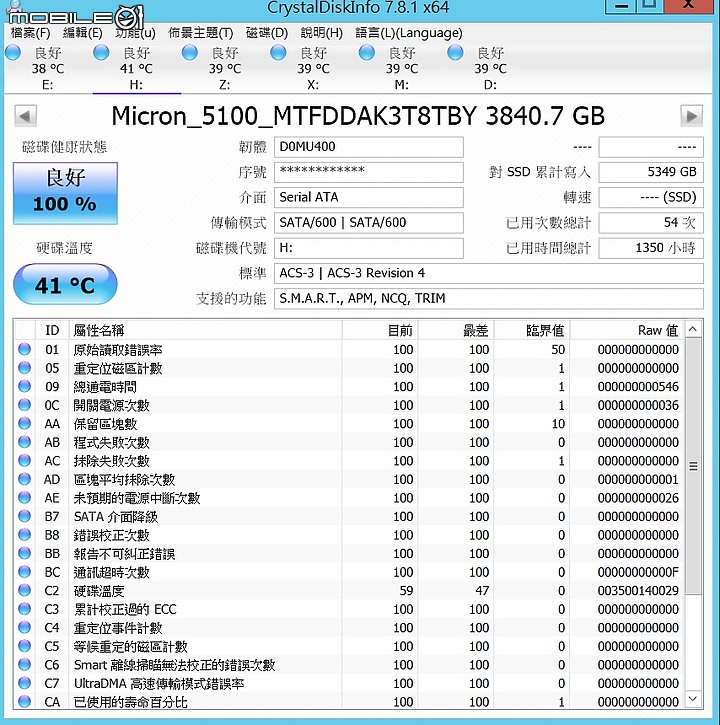Click status orb for attribute AA
Screen dimensions: 720x725
tap(25, 424)
